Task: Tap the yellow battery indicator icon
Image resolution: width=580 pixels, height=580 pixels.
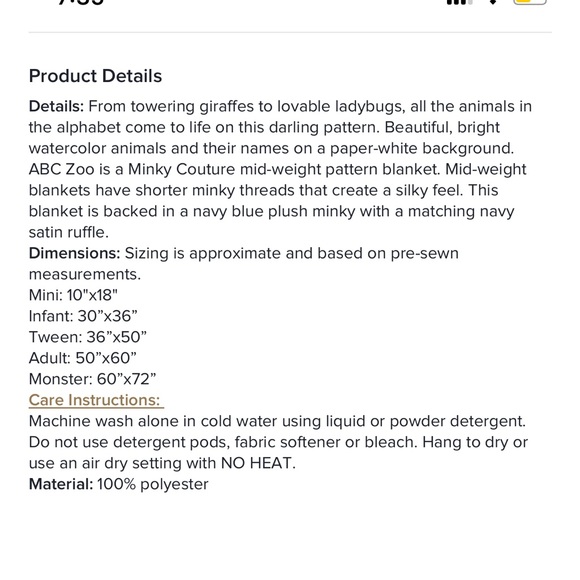Action: click(x=530, y=2)
